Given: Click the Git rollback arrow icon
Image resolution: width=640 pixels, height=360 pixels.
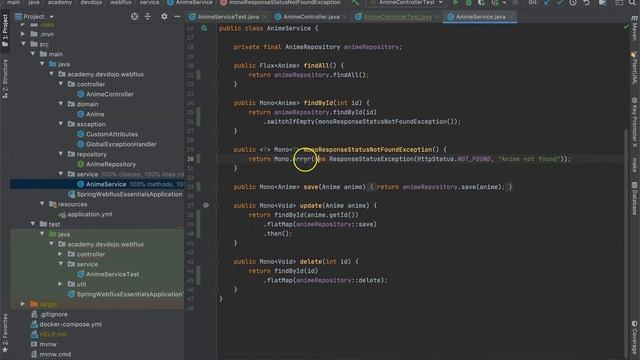Looking at the screenshot, I should coord(587,3).
